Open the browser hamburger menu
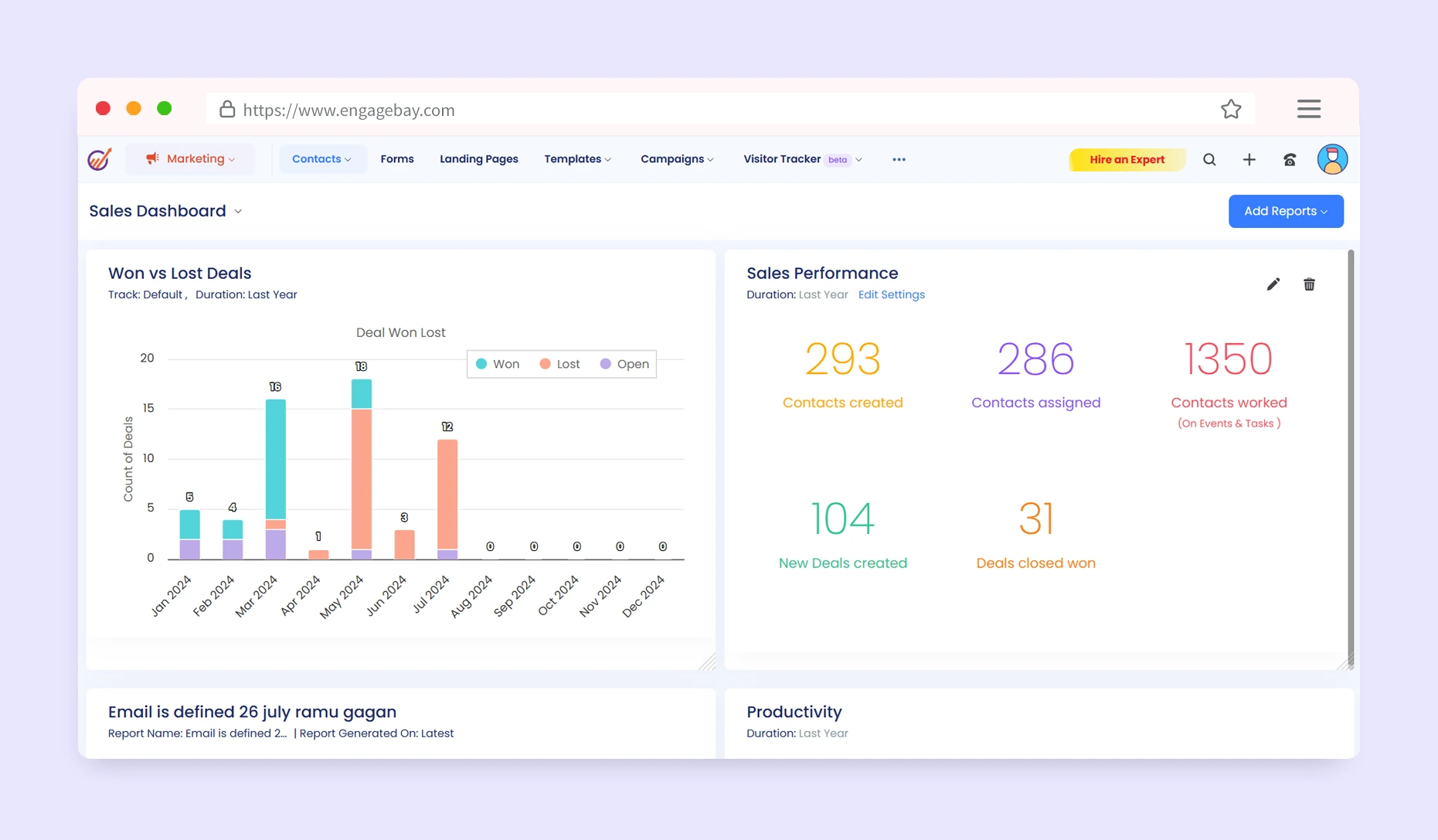1438x840 pixels. tap(1308, 109)
